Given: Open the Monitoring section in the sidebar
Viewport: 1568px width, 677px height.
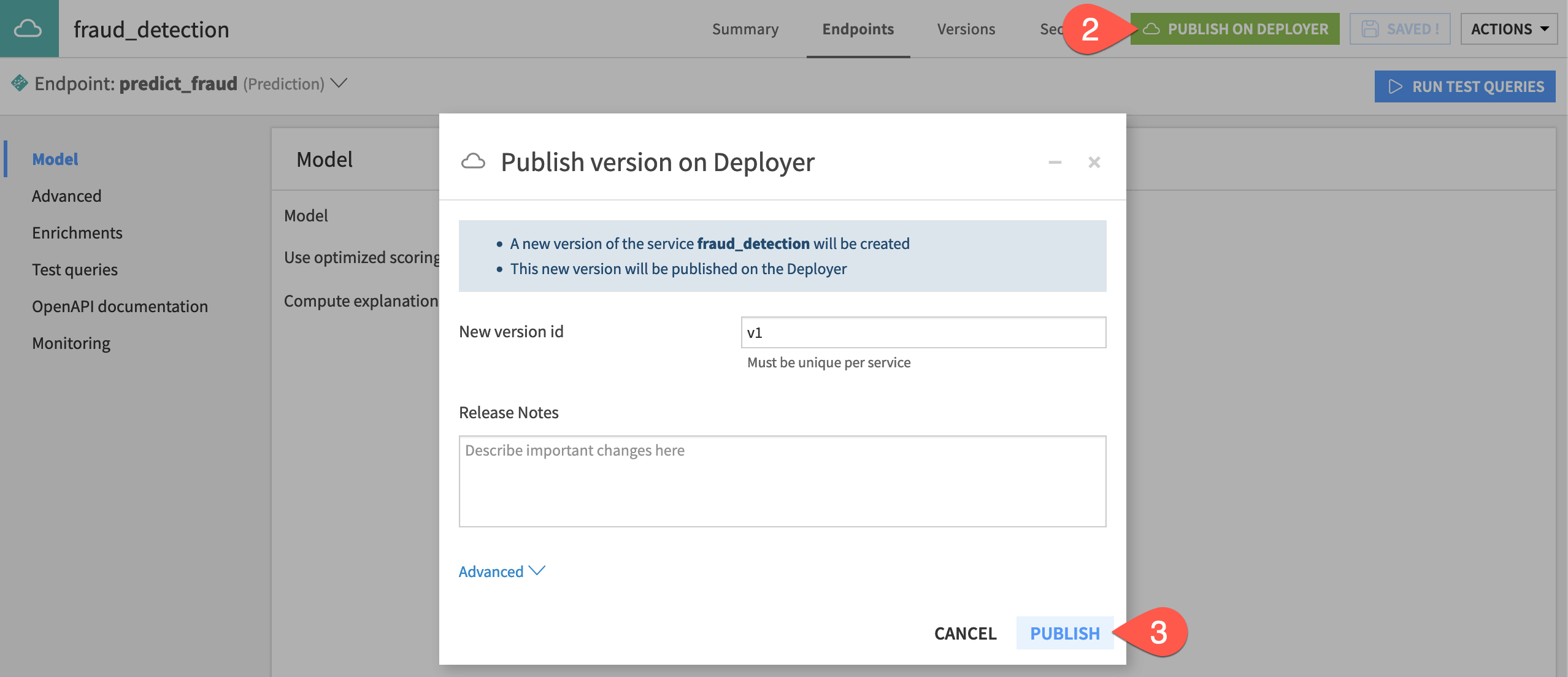Looking at the screenshot, I should click(x=71, y=343).
